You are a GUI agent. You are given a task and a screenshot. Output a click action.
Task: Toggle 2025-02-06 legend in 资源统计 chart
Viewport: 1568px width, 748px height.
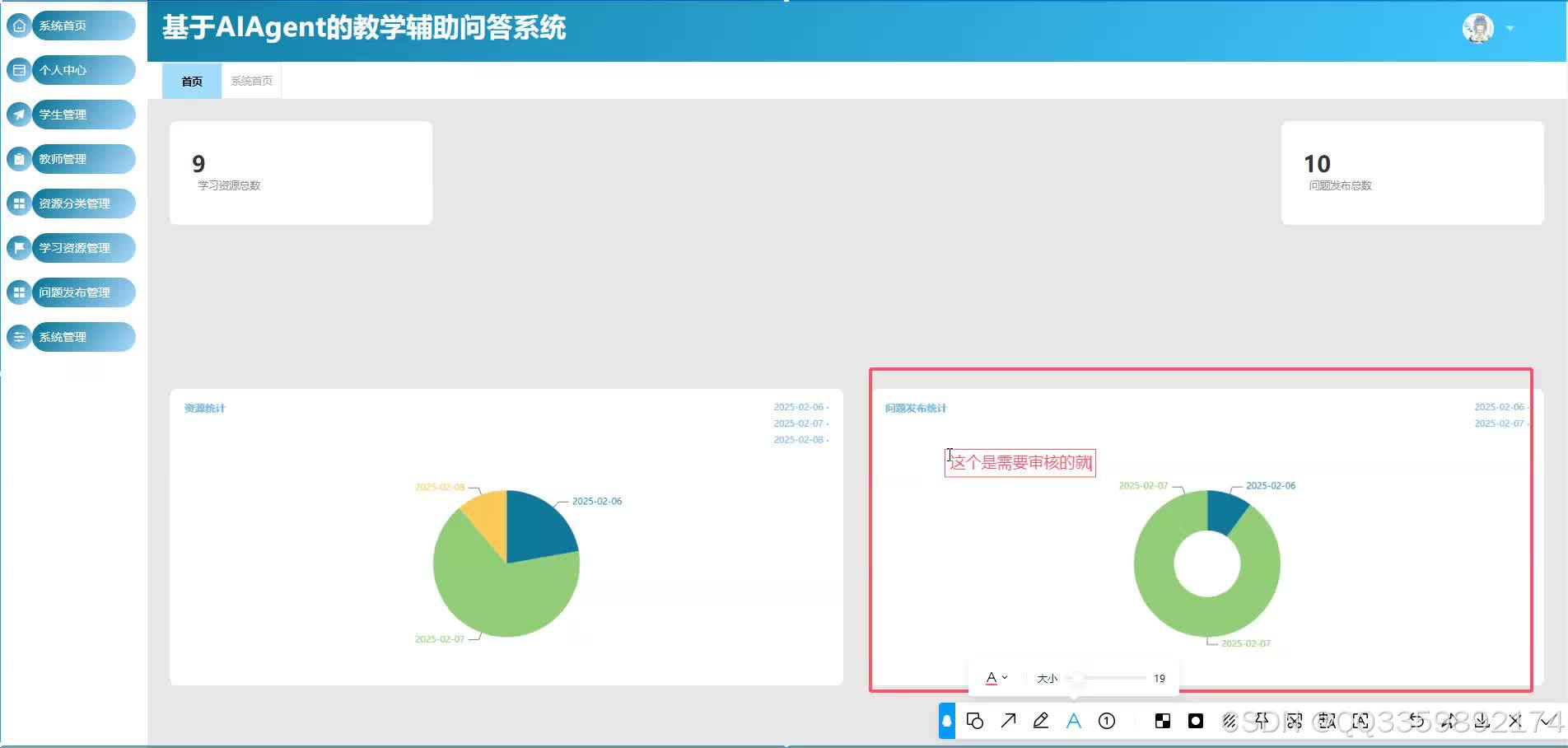(x=800, y=407)
